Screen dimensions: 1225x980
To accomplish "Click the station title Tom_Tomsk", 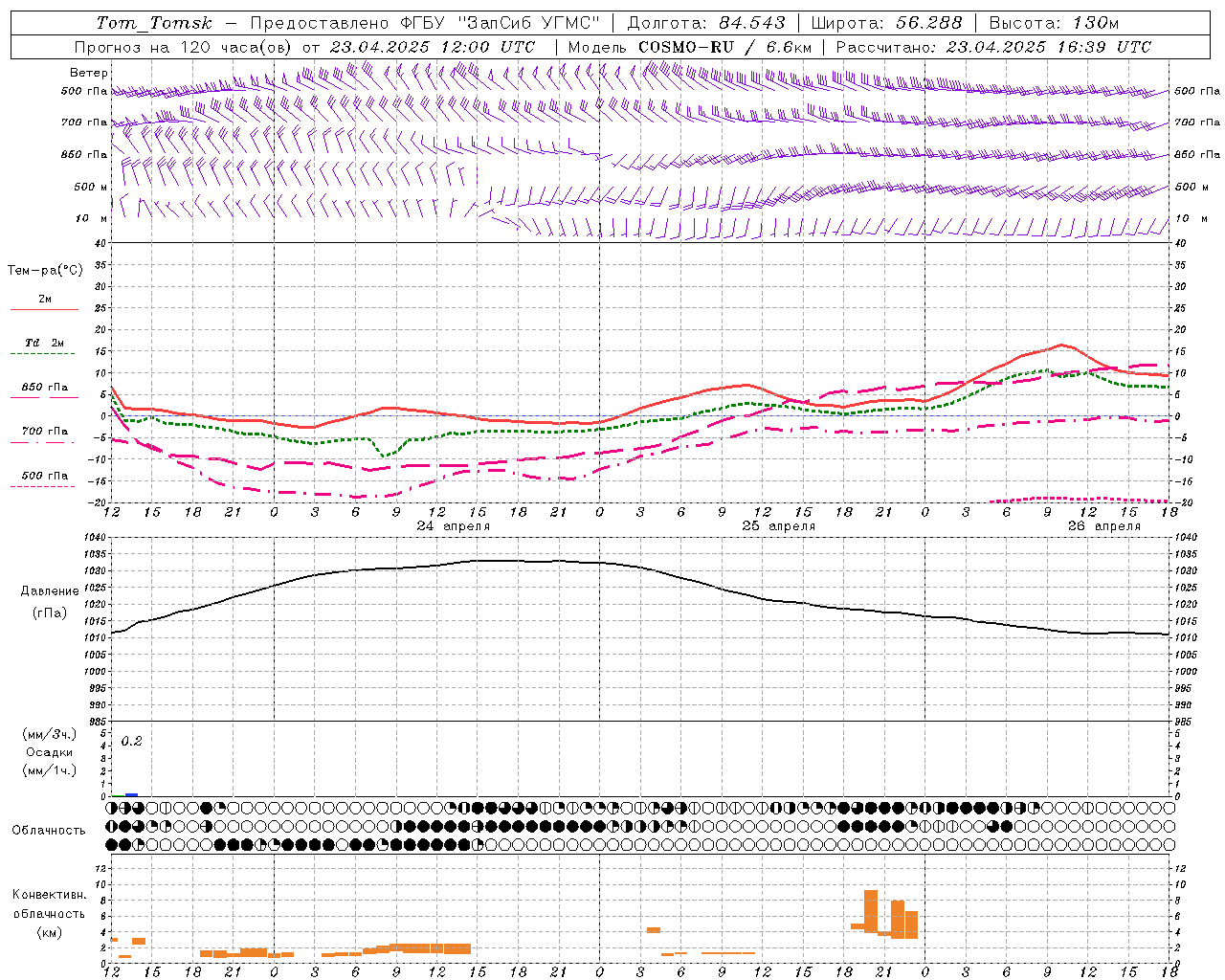I will point(154,23).
